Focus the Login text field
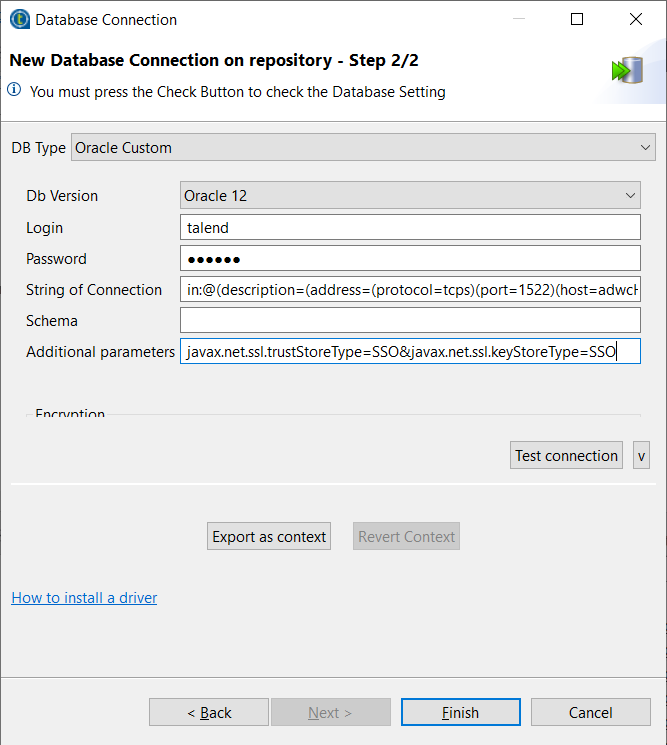This screenshot has height=745, width=667. coord(410,228)
